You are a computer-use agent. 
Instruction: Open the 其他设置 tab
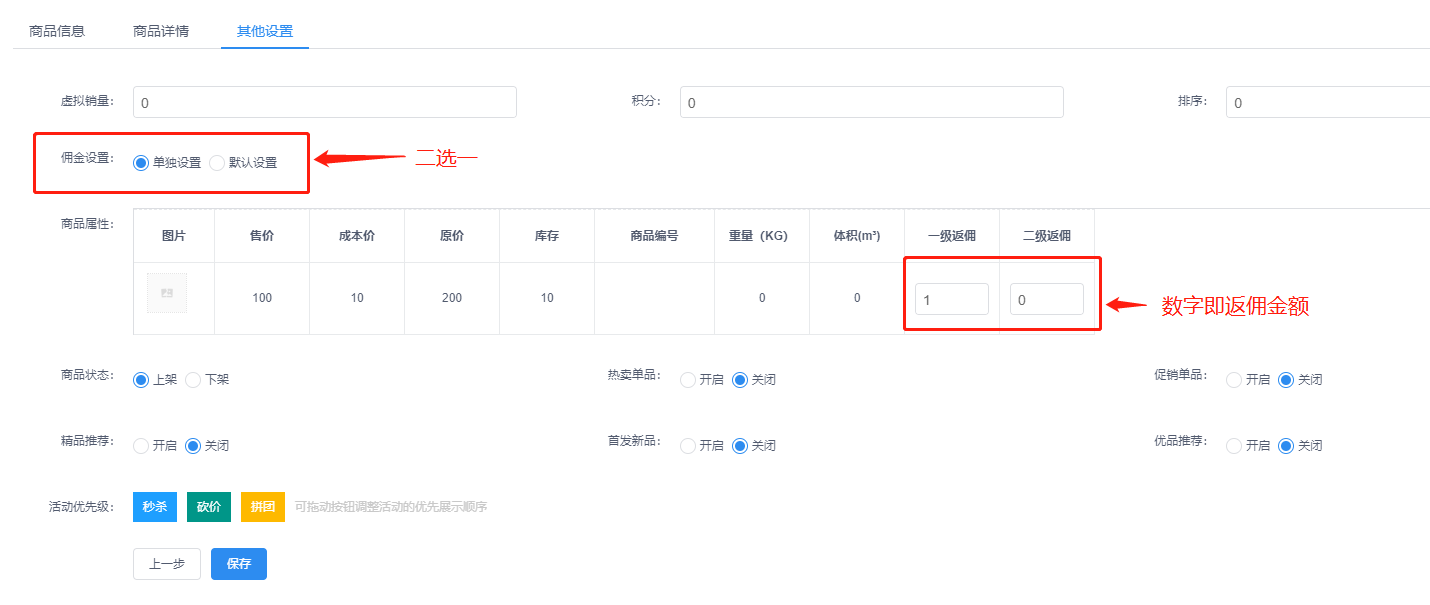[x=265, y=31]
